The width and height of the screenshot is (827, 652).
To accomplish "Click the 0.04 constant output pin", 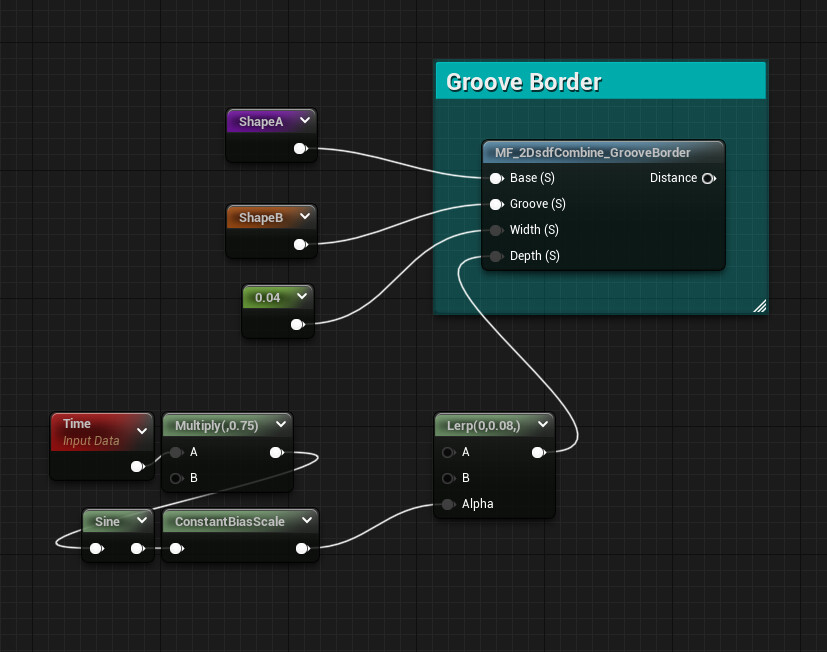I will 297,324.
